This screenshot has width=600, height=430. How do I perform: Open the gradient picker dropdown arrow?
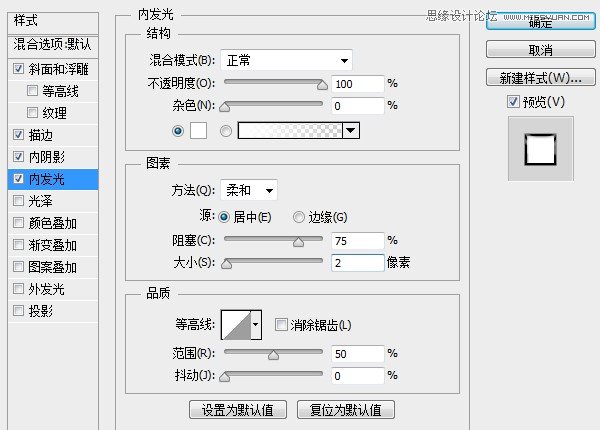[x=351, y=131]
